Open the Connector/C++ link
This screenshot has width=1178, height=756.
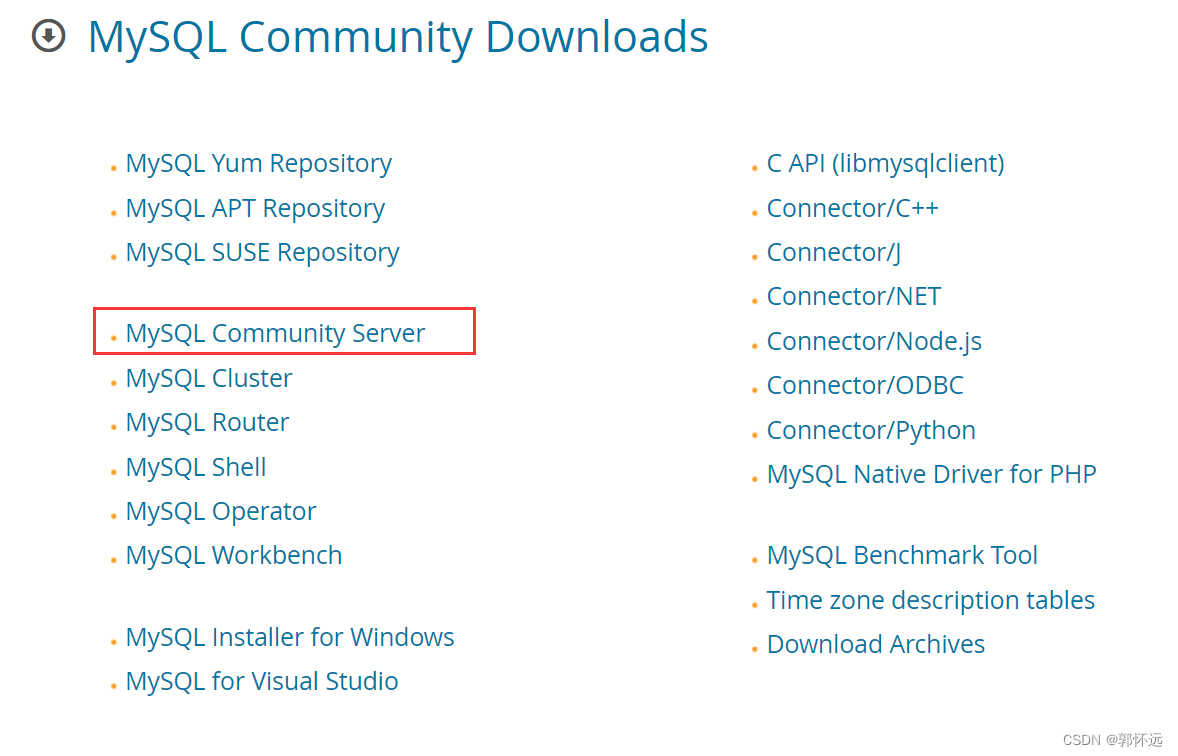[852, 208]
